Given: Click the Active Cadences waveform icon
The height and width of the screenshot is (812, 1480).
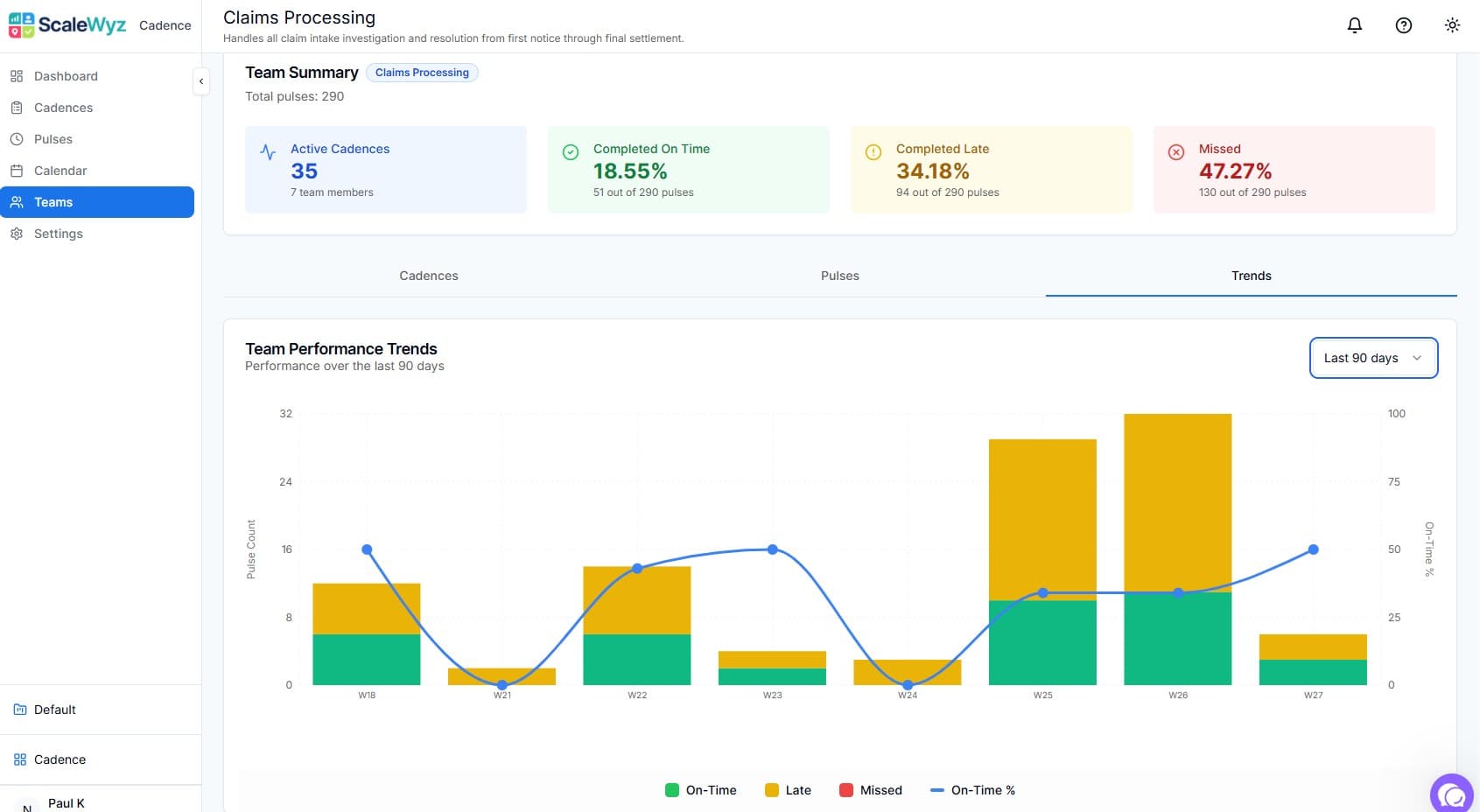Looking at the screenshot, I should pos(268,150).
